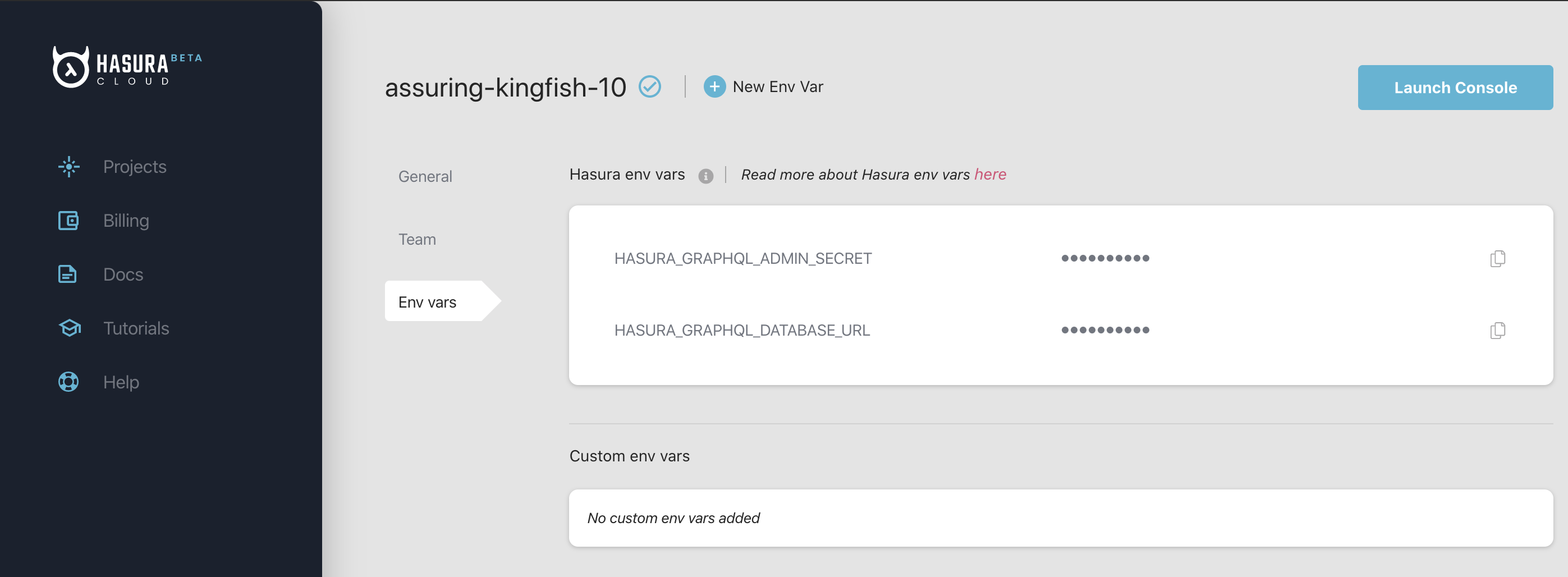Click the Billing wallet icon
Image resolution: width=1568 pixels, height=577 pixels.
click(68, 221)
